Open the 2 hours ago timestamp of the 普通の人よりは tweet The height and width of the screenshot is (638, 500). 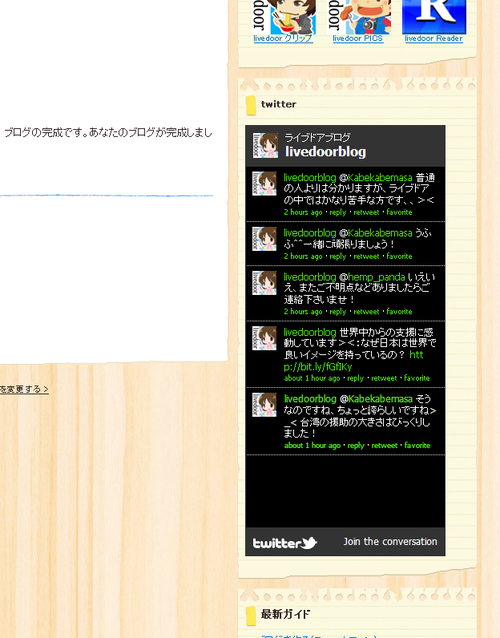pyautogui.click(x=303, y=212)
